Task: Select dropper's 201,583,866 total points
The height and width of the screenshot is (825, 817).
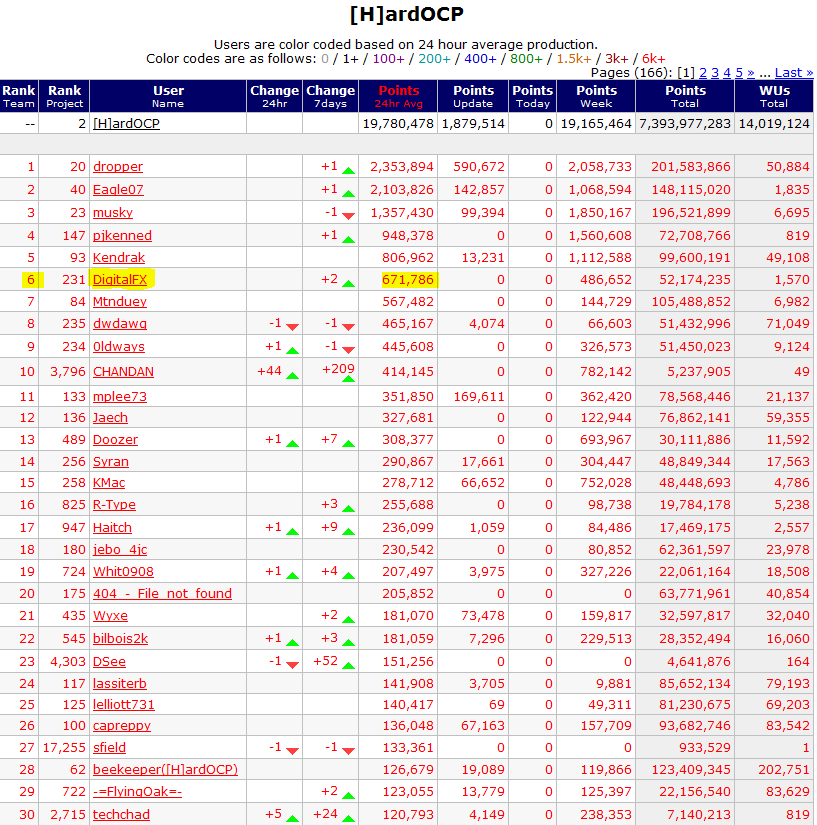Action: [691, 167]
